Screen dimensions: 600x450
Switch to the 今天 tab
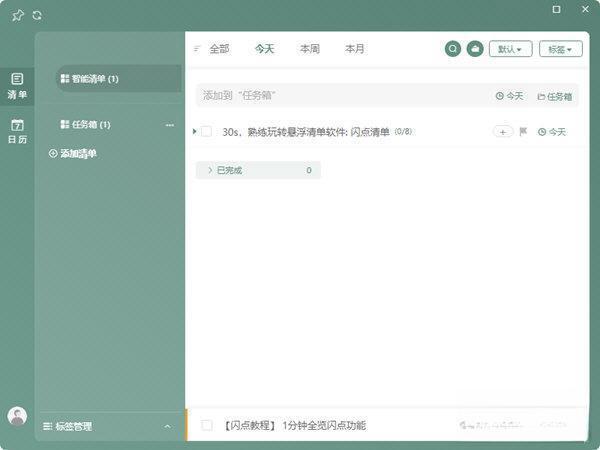tap(264, 49)
